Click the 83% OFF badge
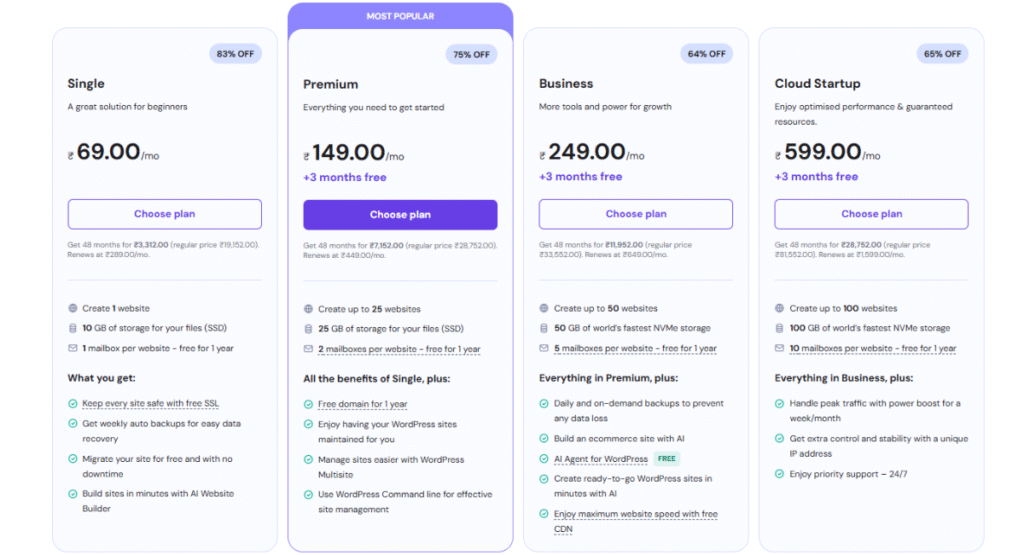Viewport: 1024px width, 555px height. 235,54
